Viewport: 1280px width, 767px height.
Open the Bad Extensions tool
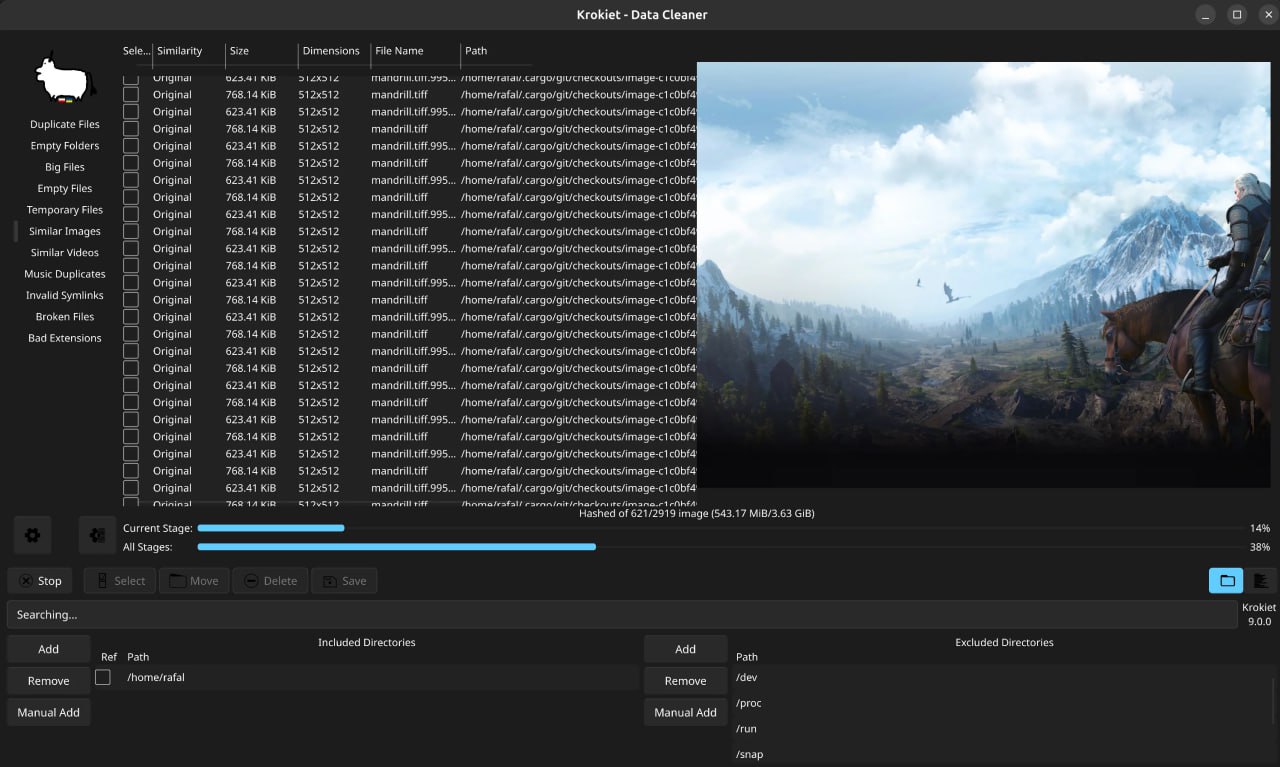[65, 337]
